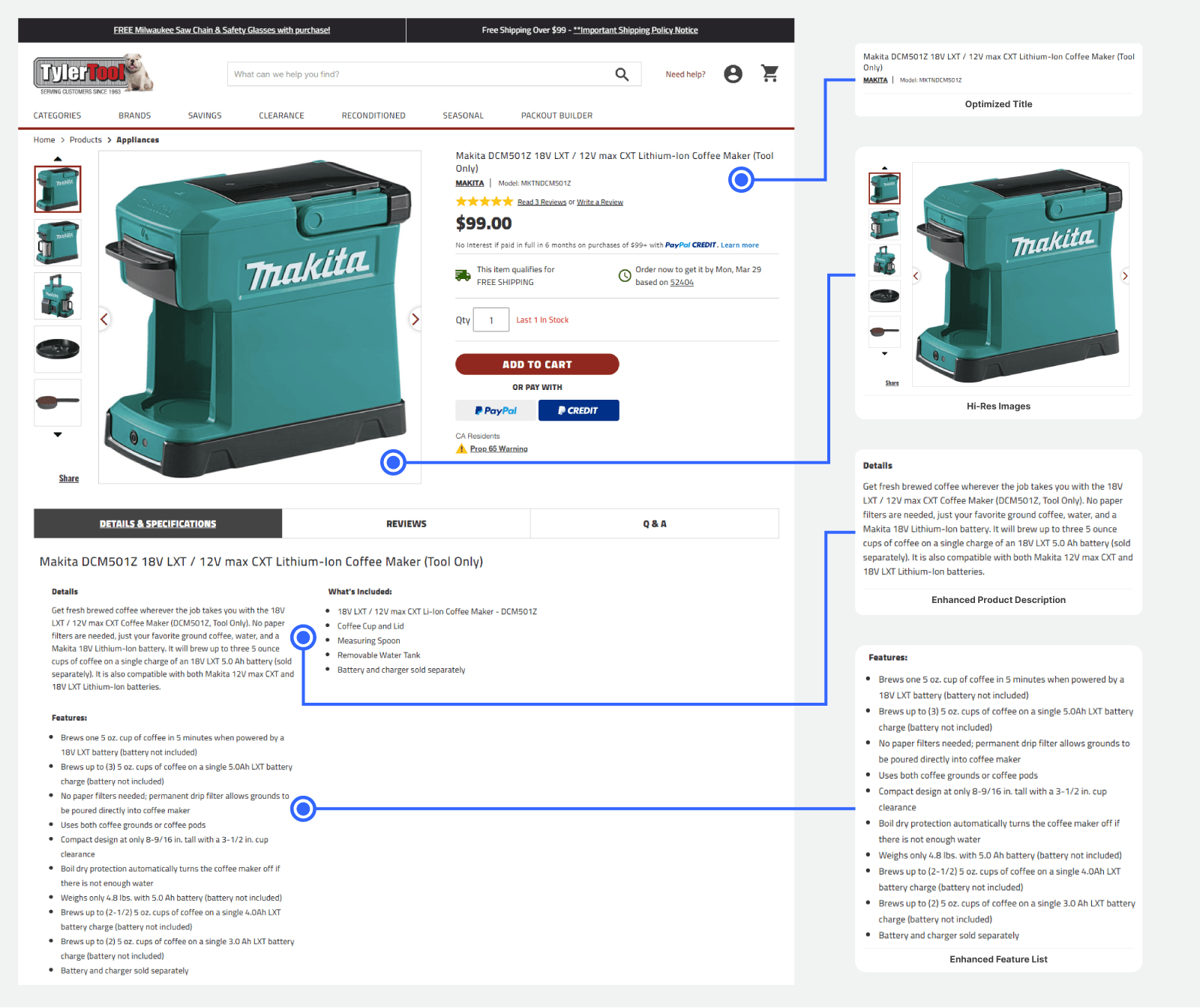1200x1008 pixels.
Task: Select the measuring spoon thumbnail
Action: [58, 403]
